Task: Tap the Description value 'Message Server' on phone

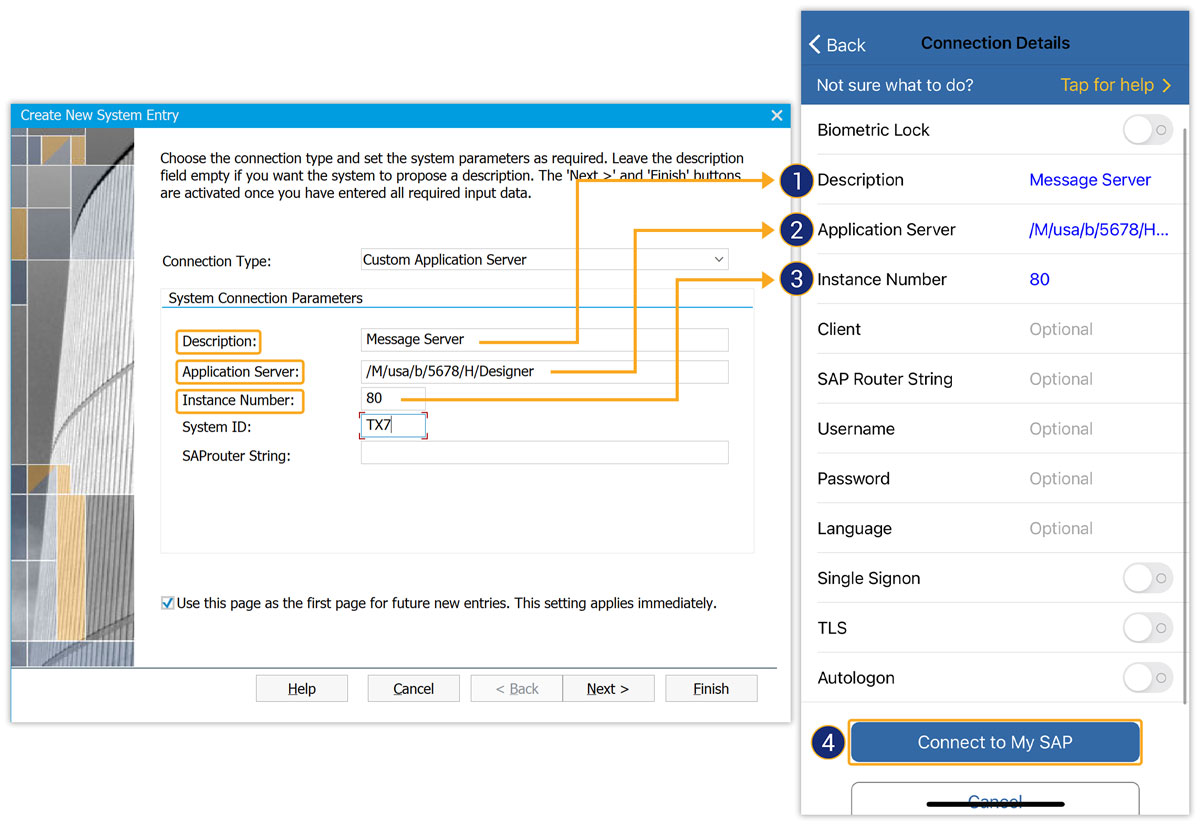Action: [x=1090, y=180]
